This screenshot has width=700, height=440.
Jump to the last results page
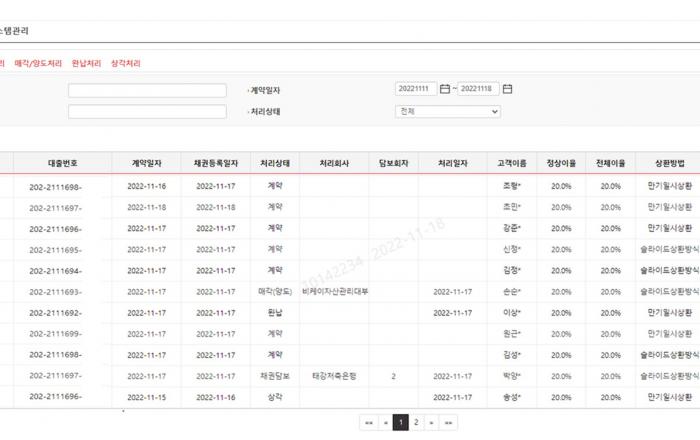coord(449,423)
